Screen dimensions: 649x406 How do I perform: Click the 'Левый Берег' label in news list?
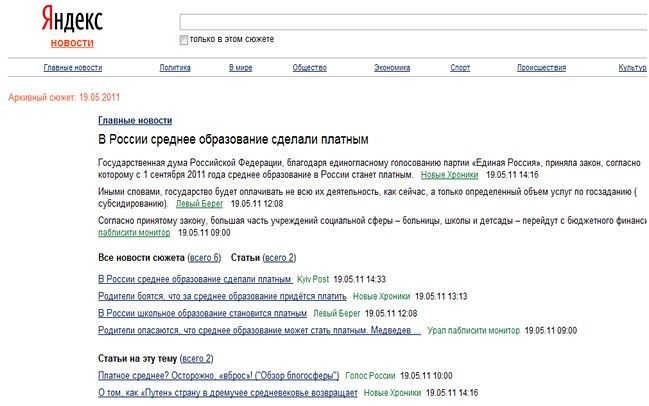[x=337, y=313]
